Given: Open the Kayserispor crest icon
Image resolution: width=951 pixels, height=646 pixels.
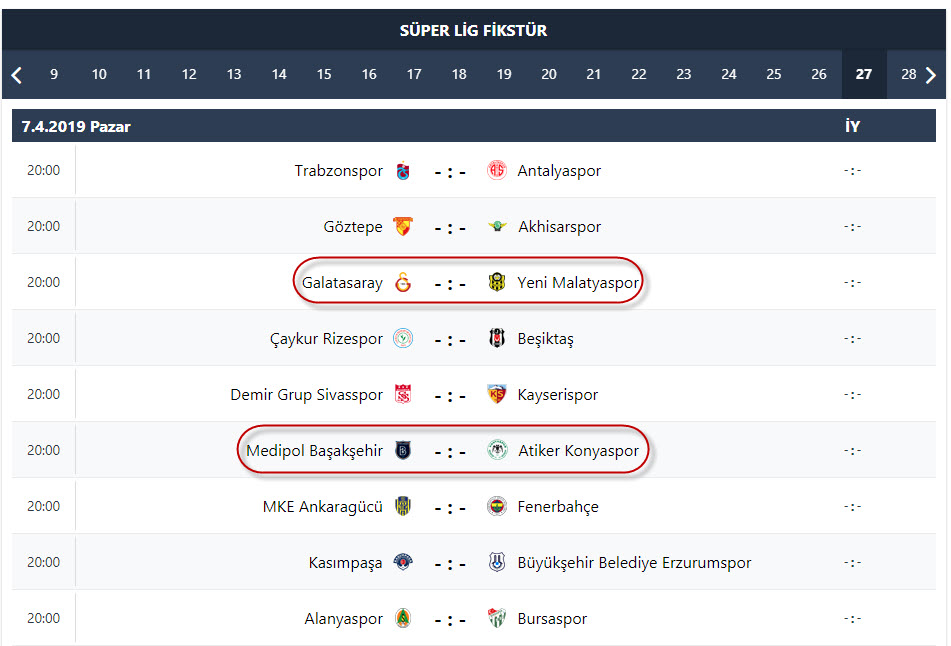Looking at the screenshot, I should [x=497, y=394].
